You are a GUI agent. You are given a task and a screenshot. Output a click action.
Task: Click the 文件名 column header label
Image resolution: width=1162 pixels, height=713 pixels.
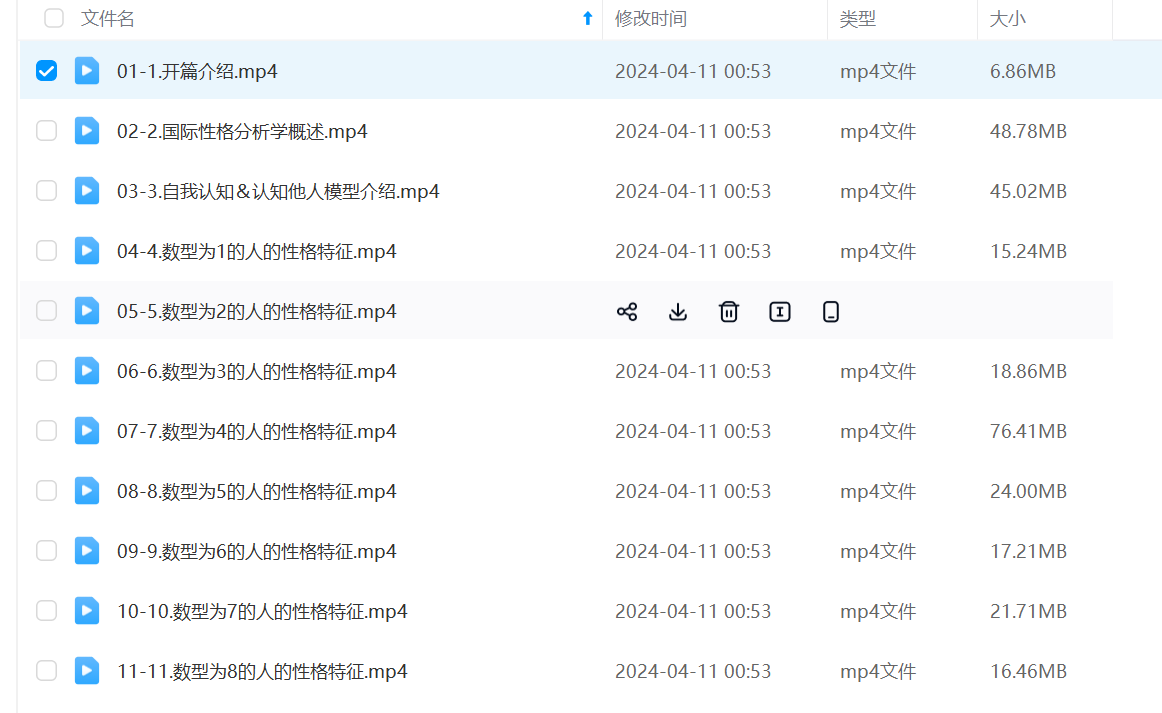point(108,19)
